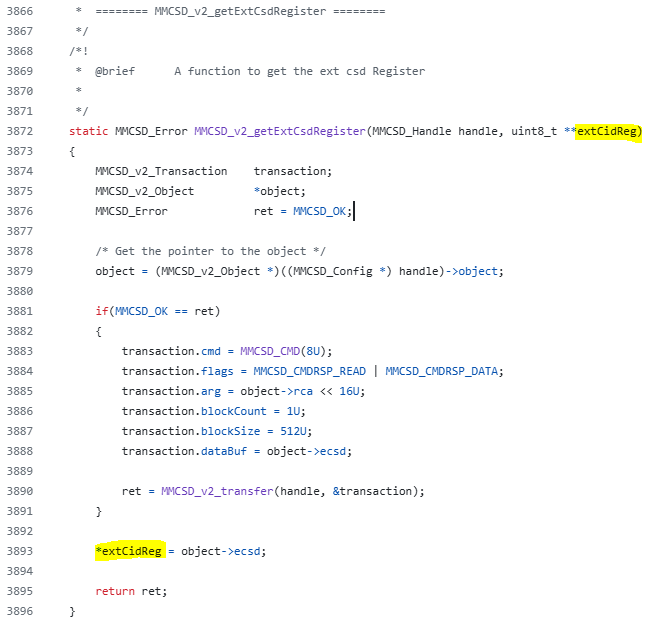Click MMCSD_CMDRSP_READ flag
This screenshot has height=620, width=650.
pos(310,371)
